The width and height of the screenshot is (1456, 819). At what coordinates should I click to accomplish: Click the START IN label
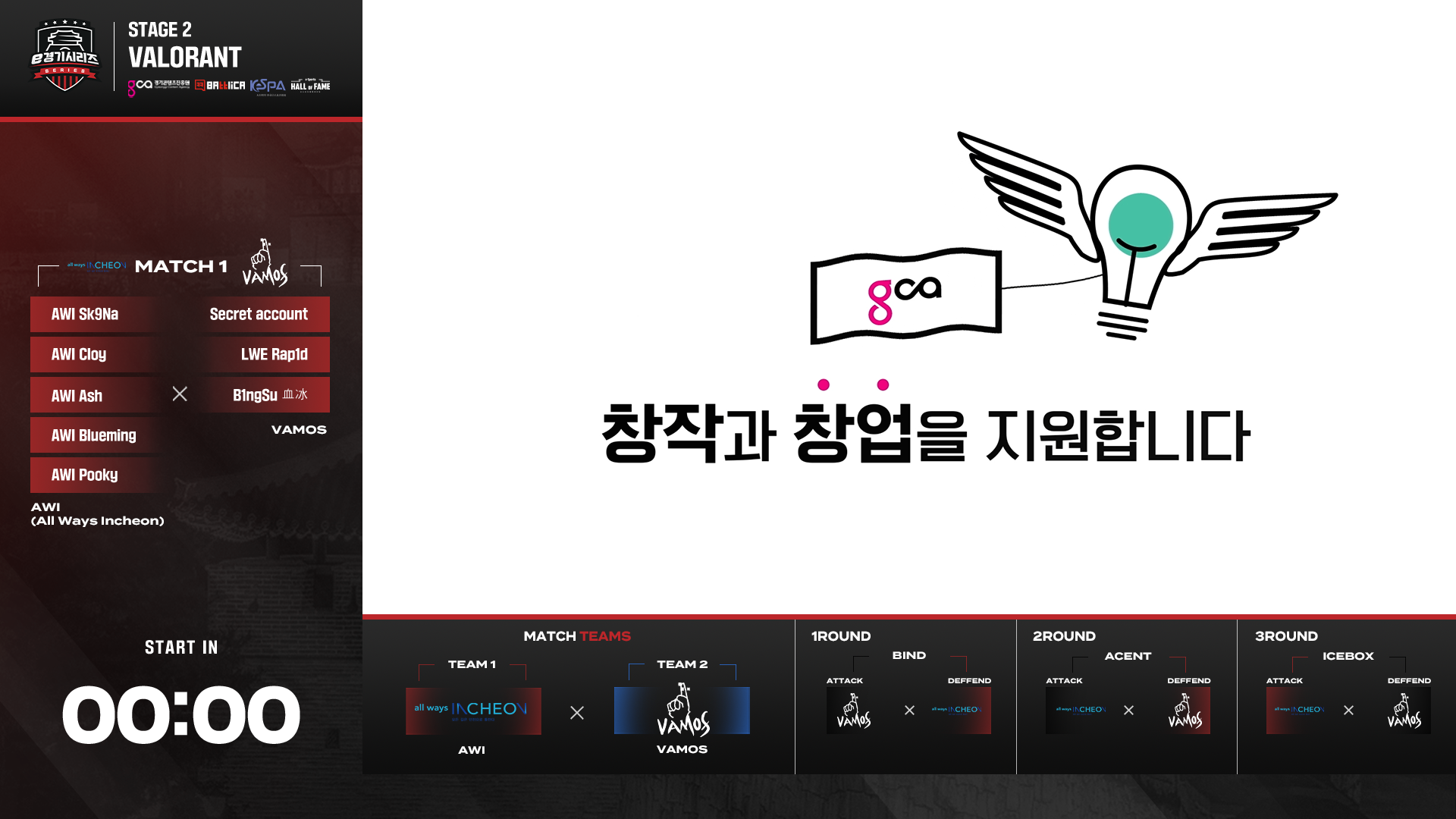pyautogui.click(x=181, y=648)
